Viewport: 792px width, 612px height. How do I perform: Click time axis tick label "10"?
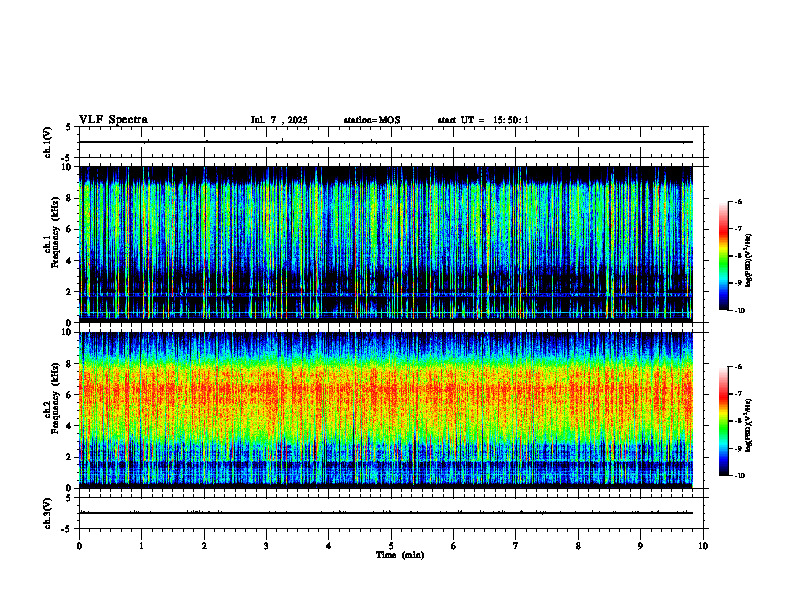[x=703, y=546]
